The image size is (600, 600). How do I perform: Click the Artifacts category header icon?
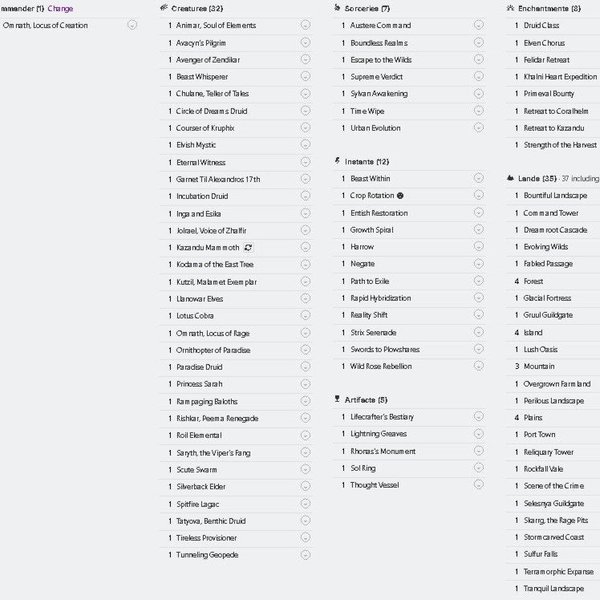point(337,399)
